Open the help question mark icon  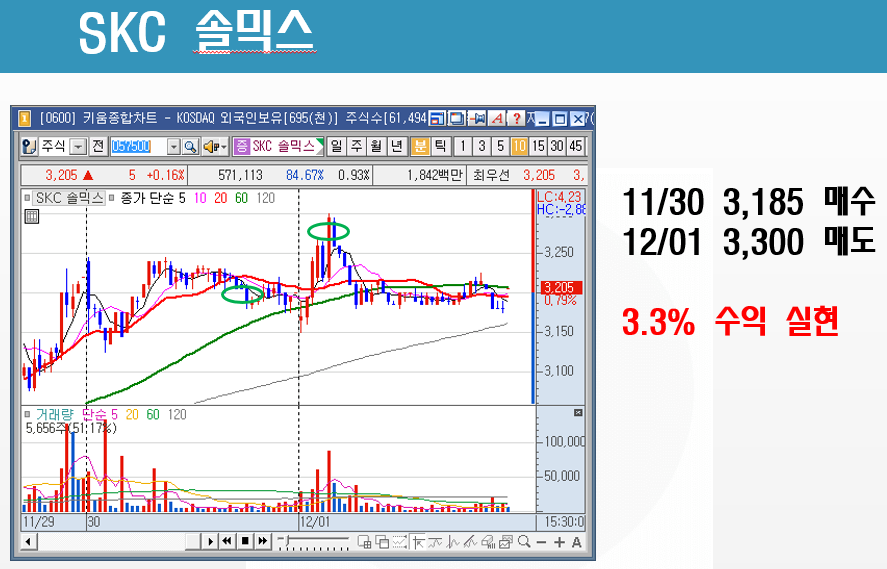[x=516, y=118]
